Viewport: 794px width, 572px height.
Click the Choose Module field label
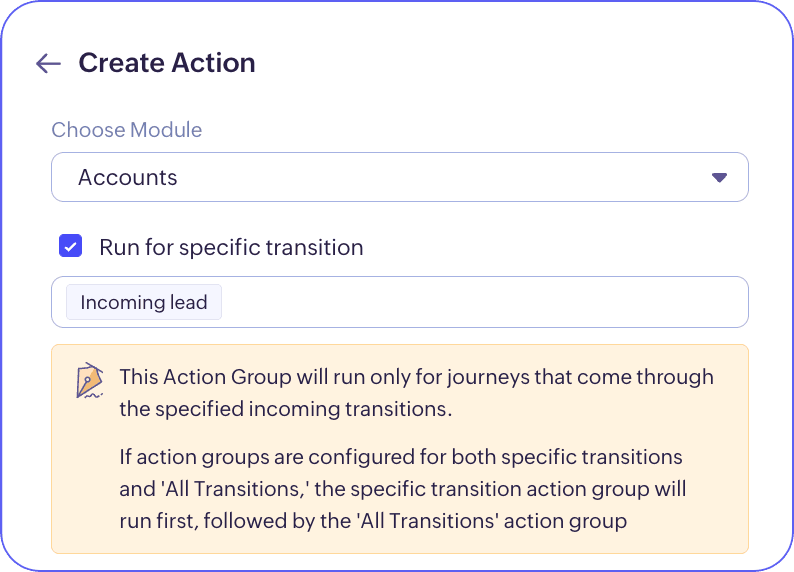tap(127, 130)
